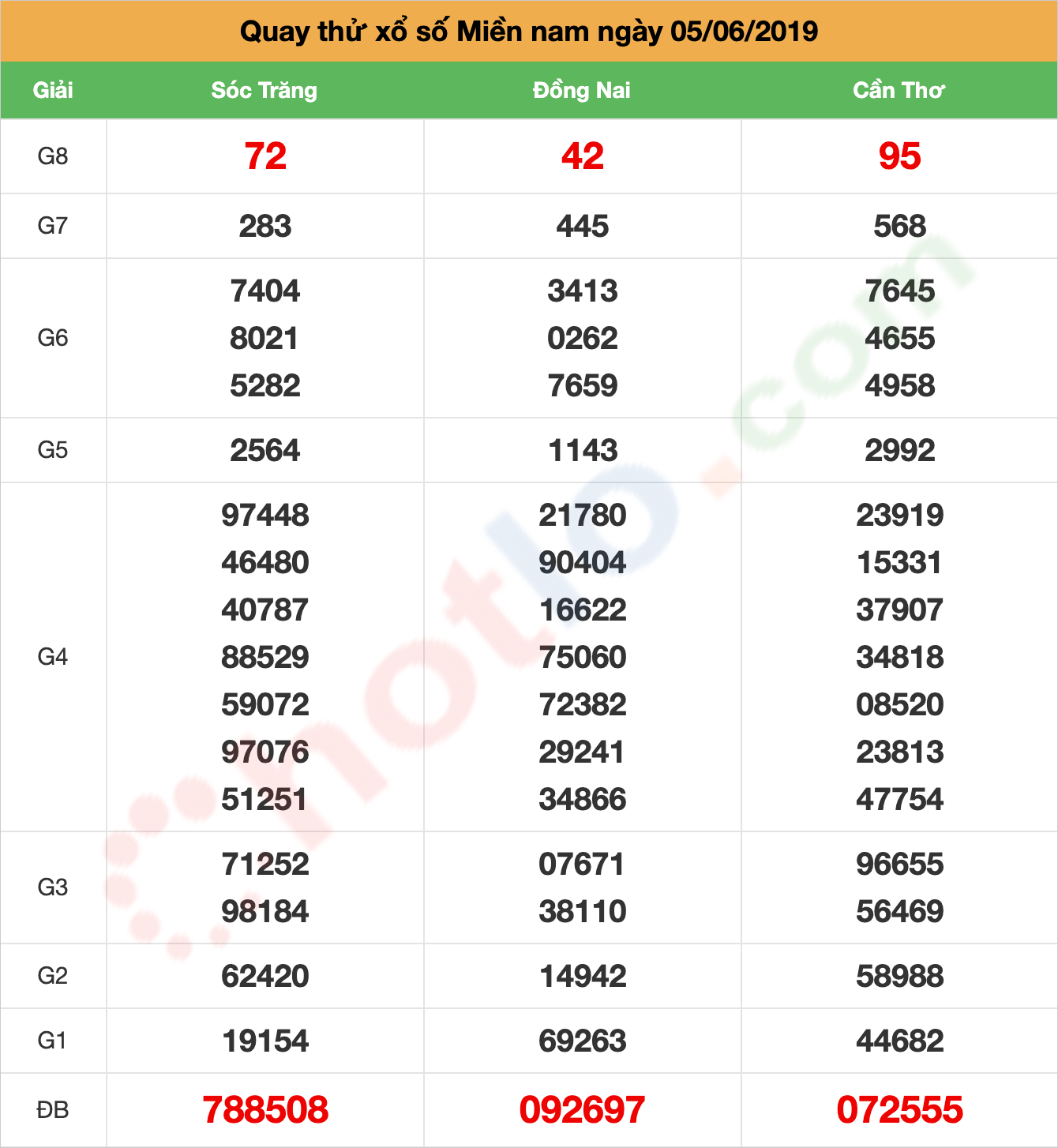Select G4 value 97076
This screenshot has height=1148, width=1058.
pos(265,752)
